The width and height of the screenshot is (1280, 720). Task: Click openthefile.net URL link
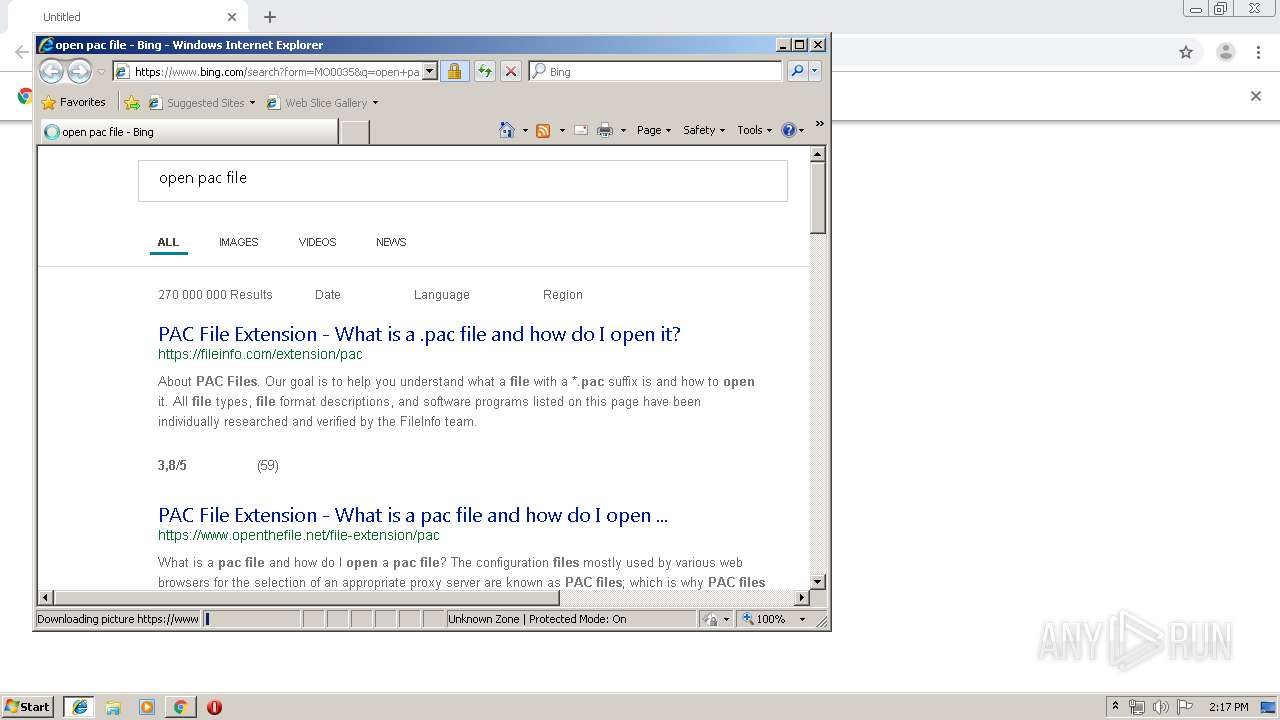[298, 535]
